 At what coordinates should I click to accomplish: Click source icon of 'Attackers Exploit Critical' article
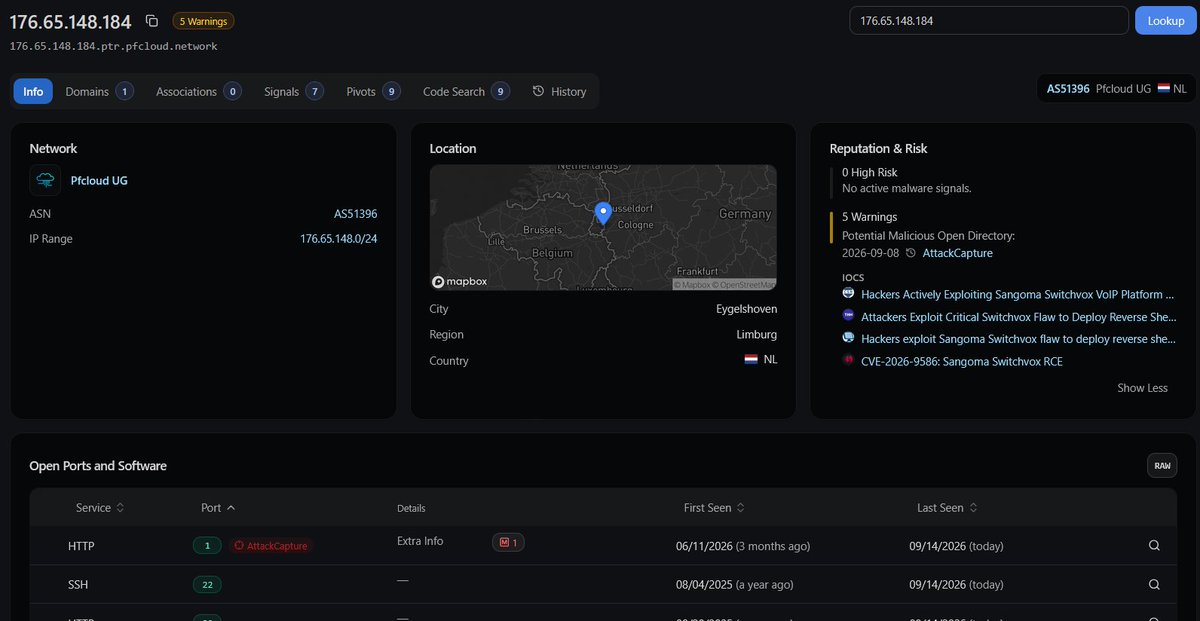(x=848, y=316)
